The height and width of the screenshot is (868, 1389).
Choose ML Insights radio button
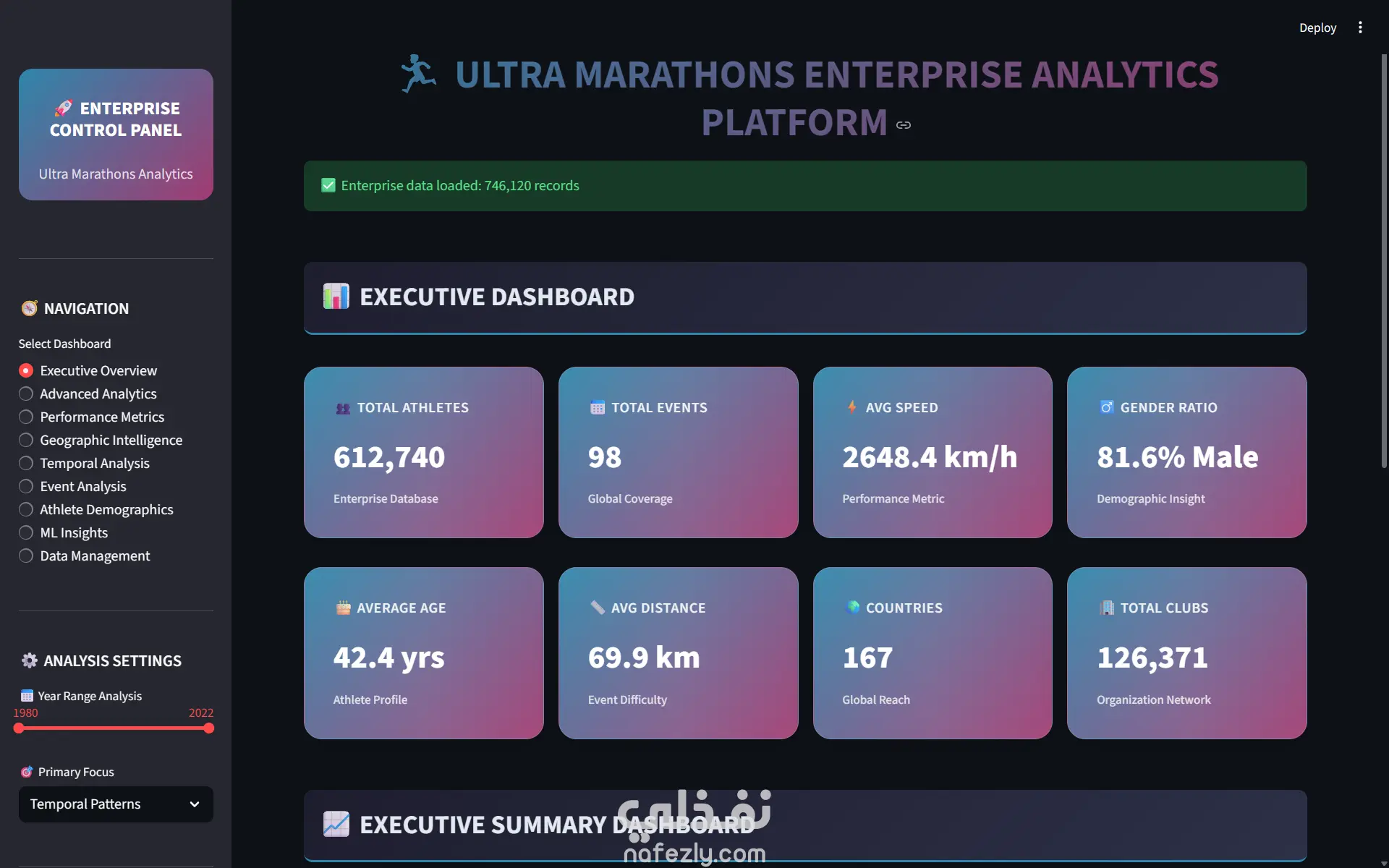[26, 532]
